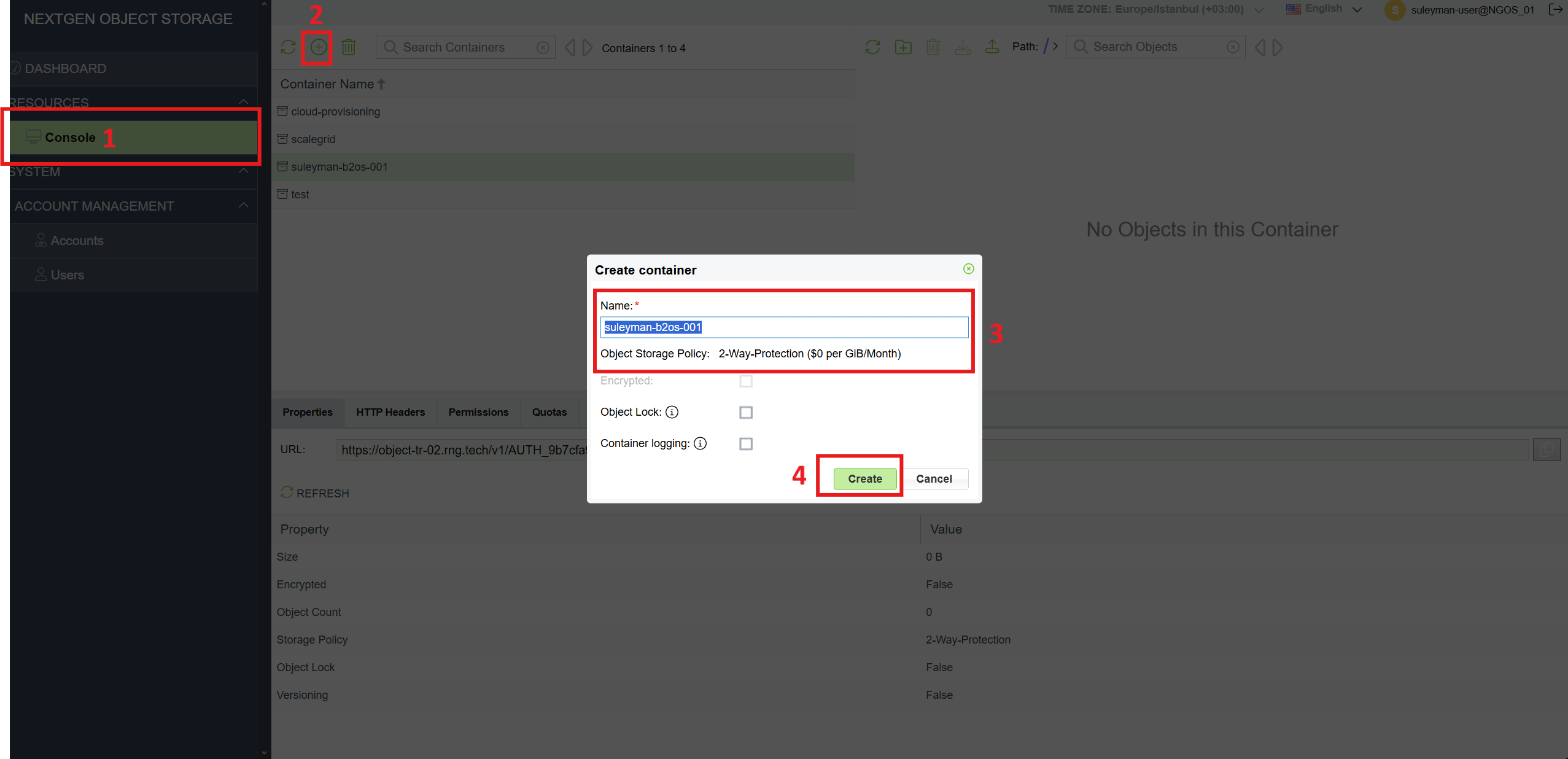Close the Create container dialog

pyautogui.click(x=969, y=268)
